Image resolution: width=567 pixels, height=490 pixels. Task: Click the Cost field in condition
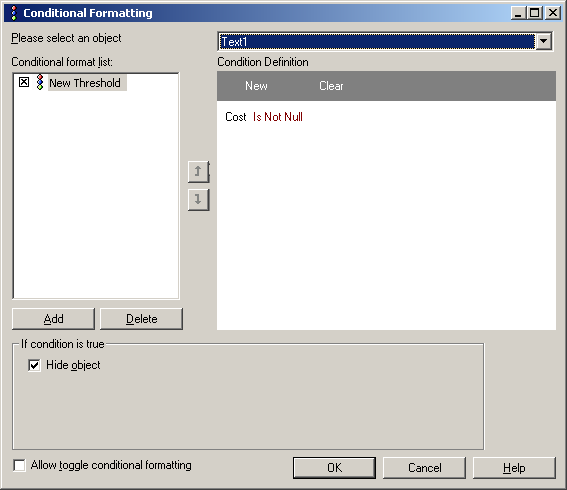point(236,117)
